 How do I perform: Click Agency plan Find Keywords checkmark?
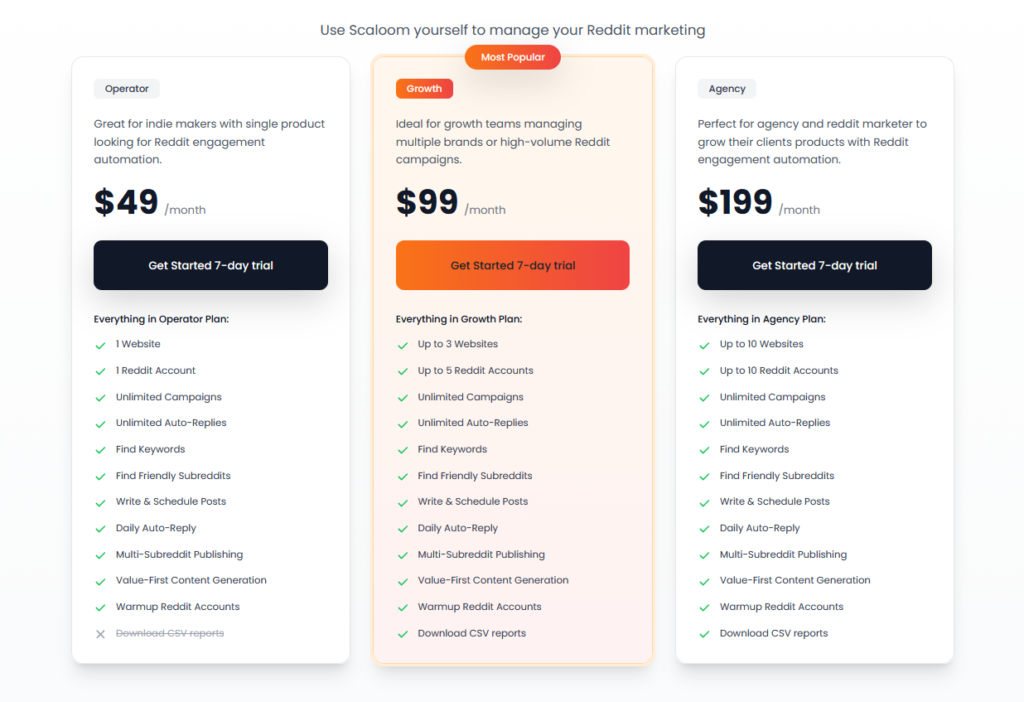(704, 450)
